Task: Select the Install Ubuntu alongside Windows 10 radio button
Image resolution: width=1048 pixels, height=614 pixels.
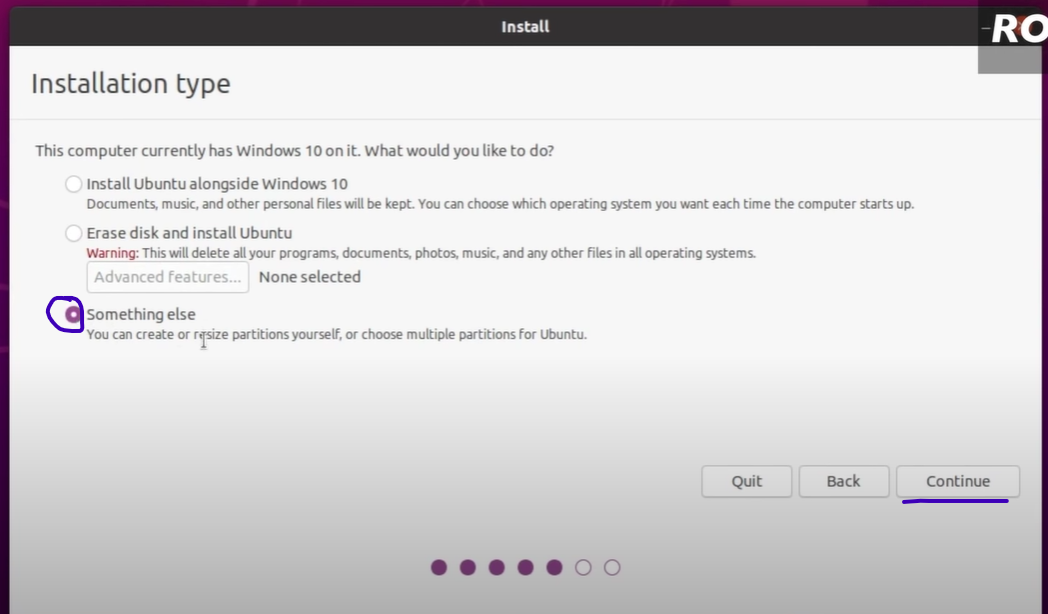Action: [74, 184]
